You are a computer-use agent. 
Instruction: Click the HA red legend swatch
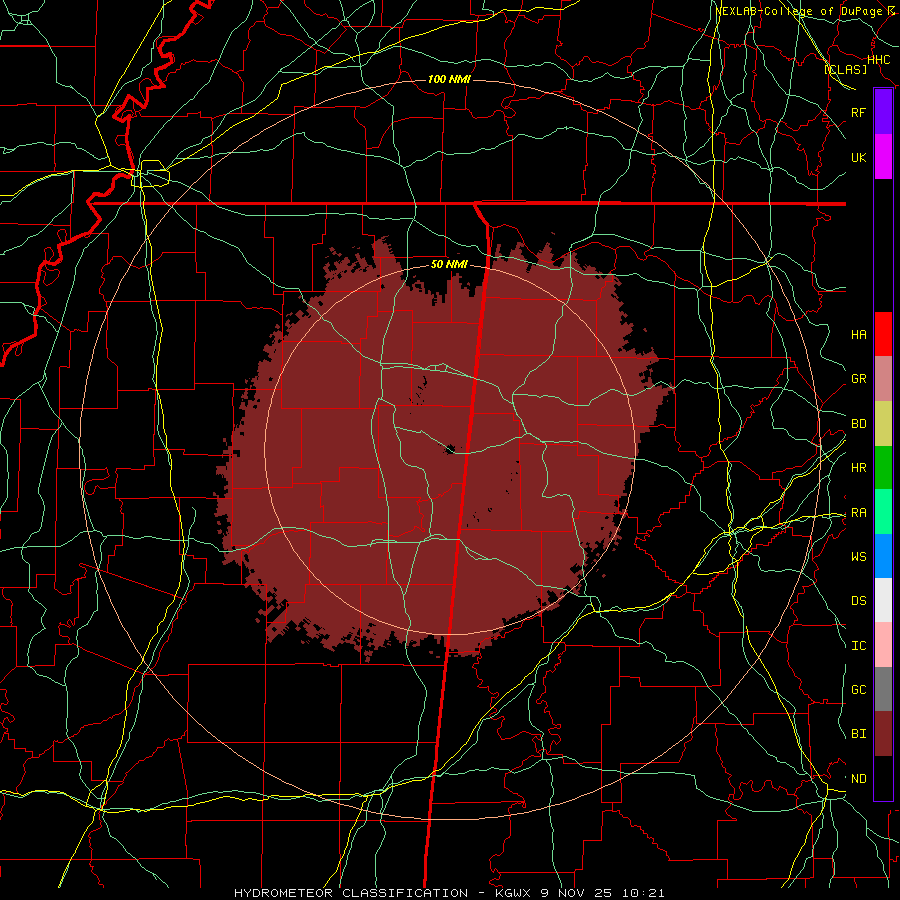click(883, 334)
